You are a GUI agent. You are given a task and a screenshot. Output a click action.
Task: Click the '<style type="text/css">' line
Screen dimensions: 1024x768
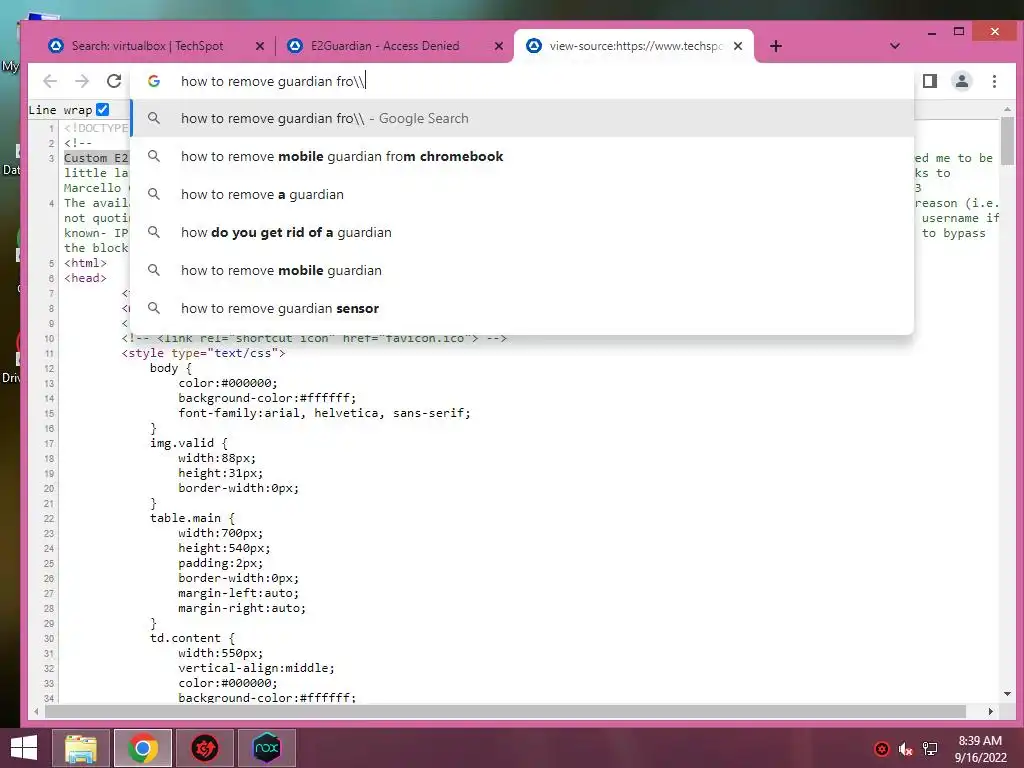coord(203,353)
